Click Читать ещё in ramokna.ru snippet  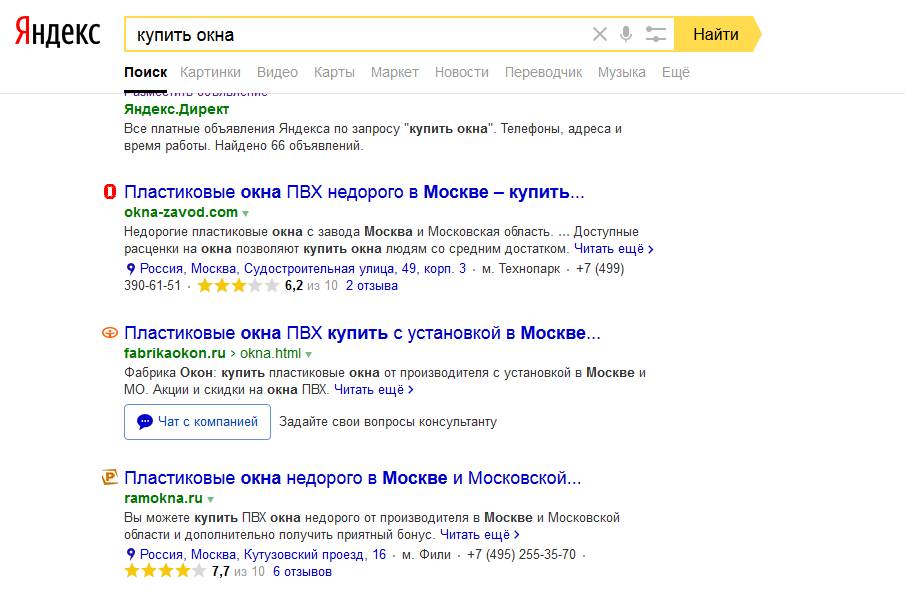[x=480, y=535]
